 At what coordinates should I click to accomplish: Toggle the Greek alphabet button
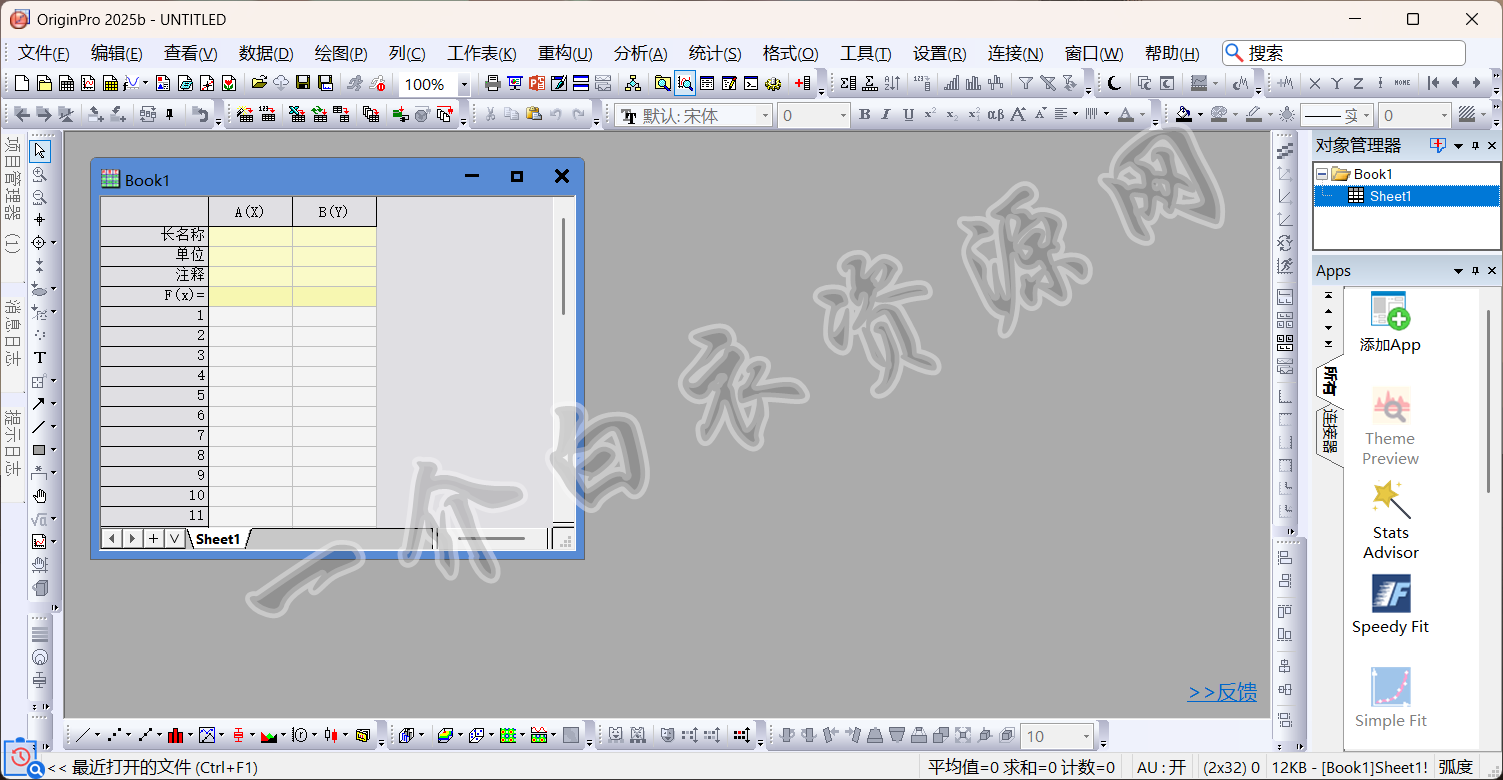coord(995,115)
